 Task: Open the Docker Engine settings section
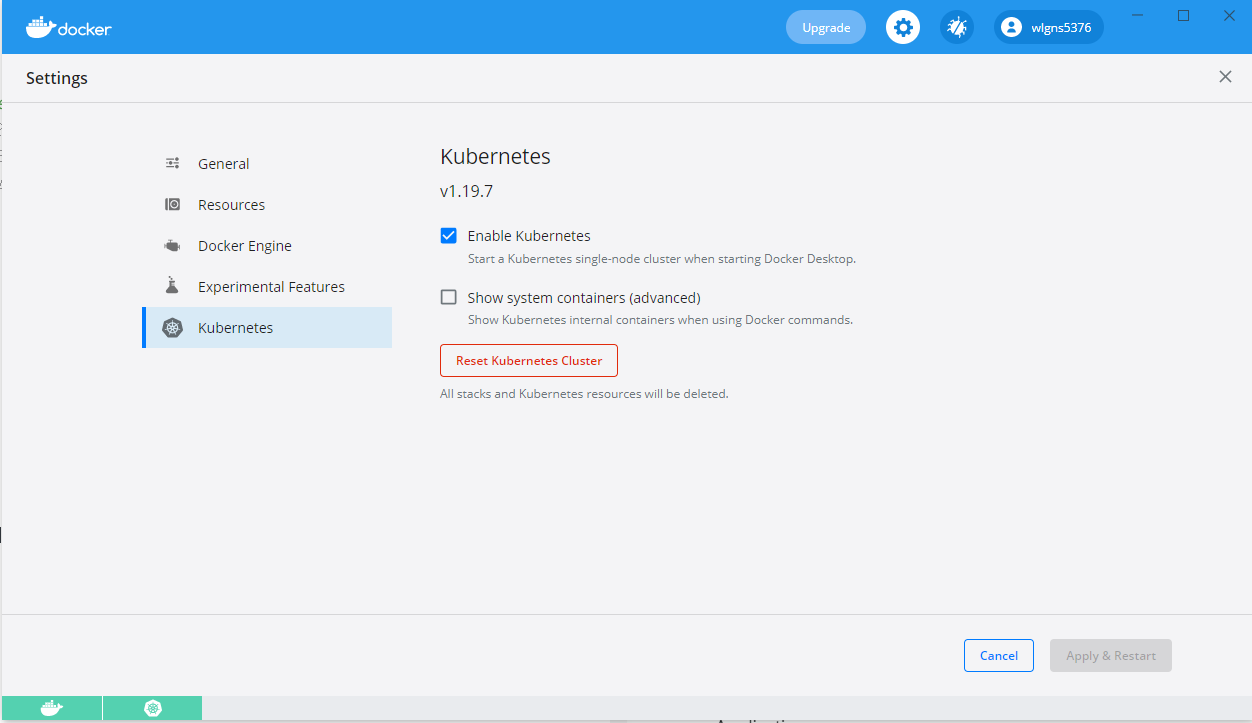click(x=245, y=246)
